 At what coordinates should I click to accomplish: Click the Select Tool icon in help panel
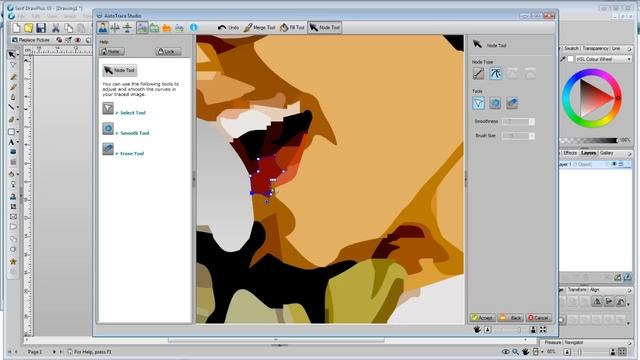tap(108, 108)
